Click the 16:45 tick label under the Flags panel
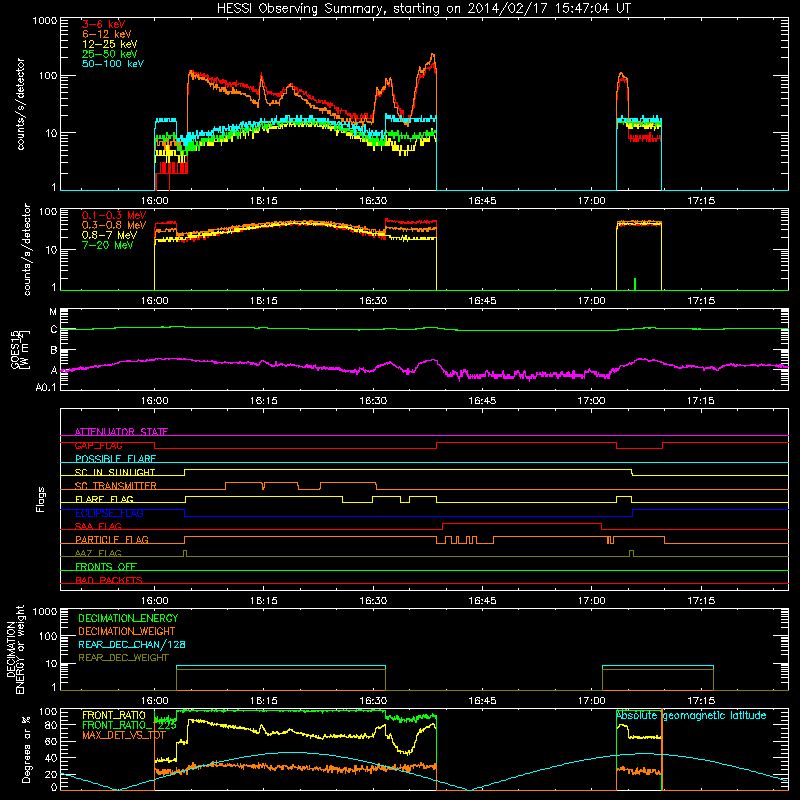The image size is (800, 800). (482, 601)
